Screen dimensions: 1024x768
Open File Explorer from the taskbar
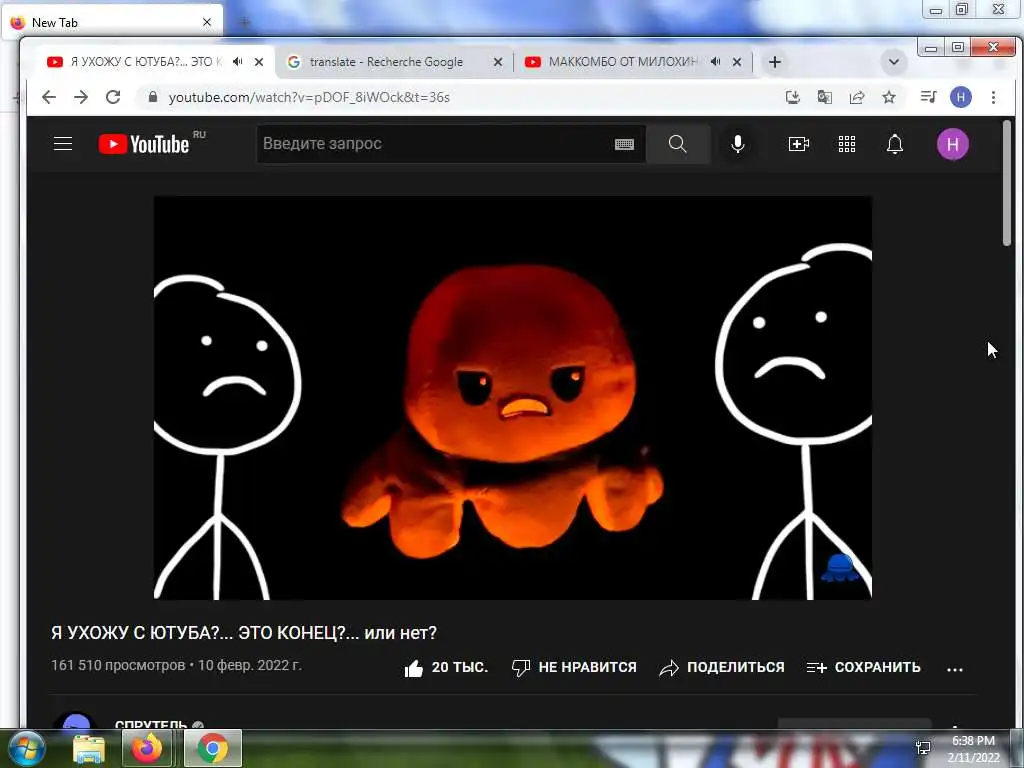(89, 748)
